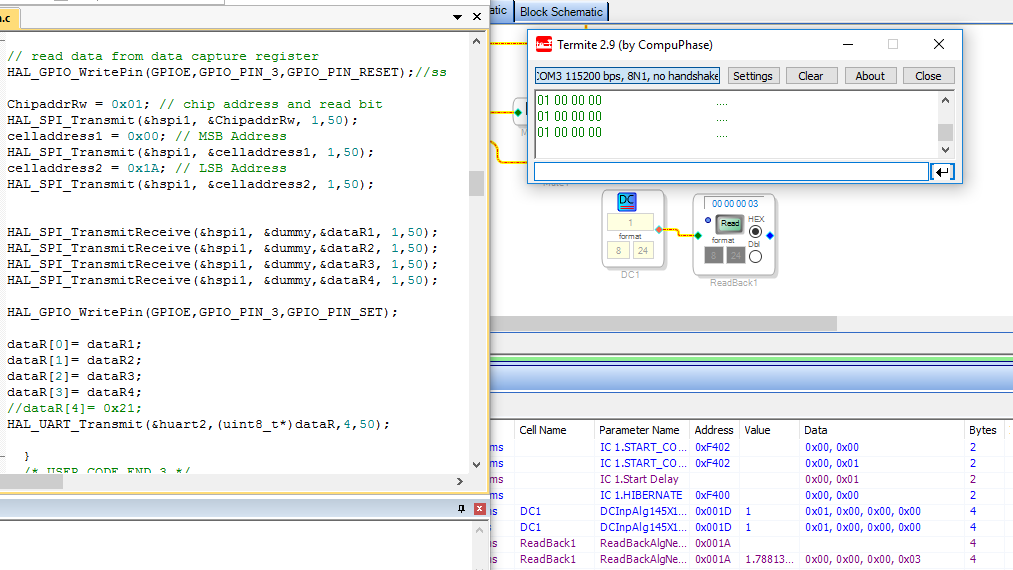Open the code editor file list dropdown arrow
Image resolution: width=1013 pixels, height=570 pixels.
pos(457,17)
